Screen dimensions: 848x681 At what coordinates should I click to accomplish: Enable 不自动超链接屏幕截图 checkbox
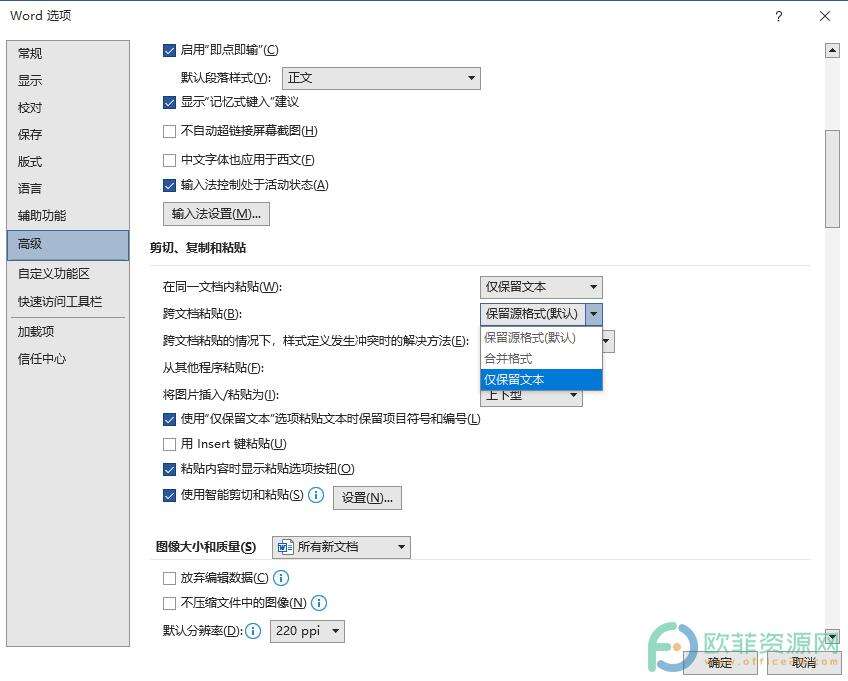pos(166,131)
